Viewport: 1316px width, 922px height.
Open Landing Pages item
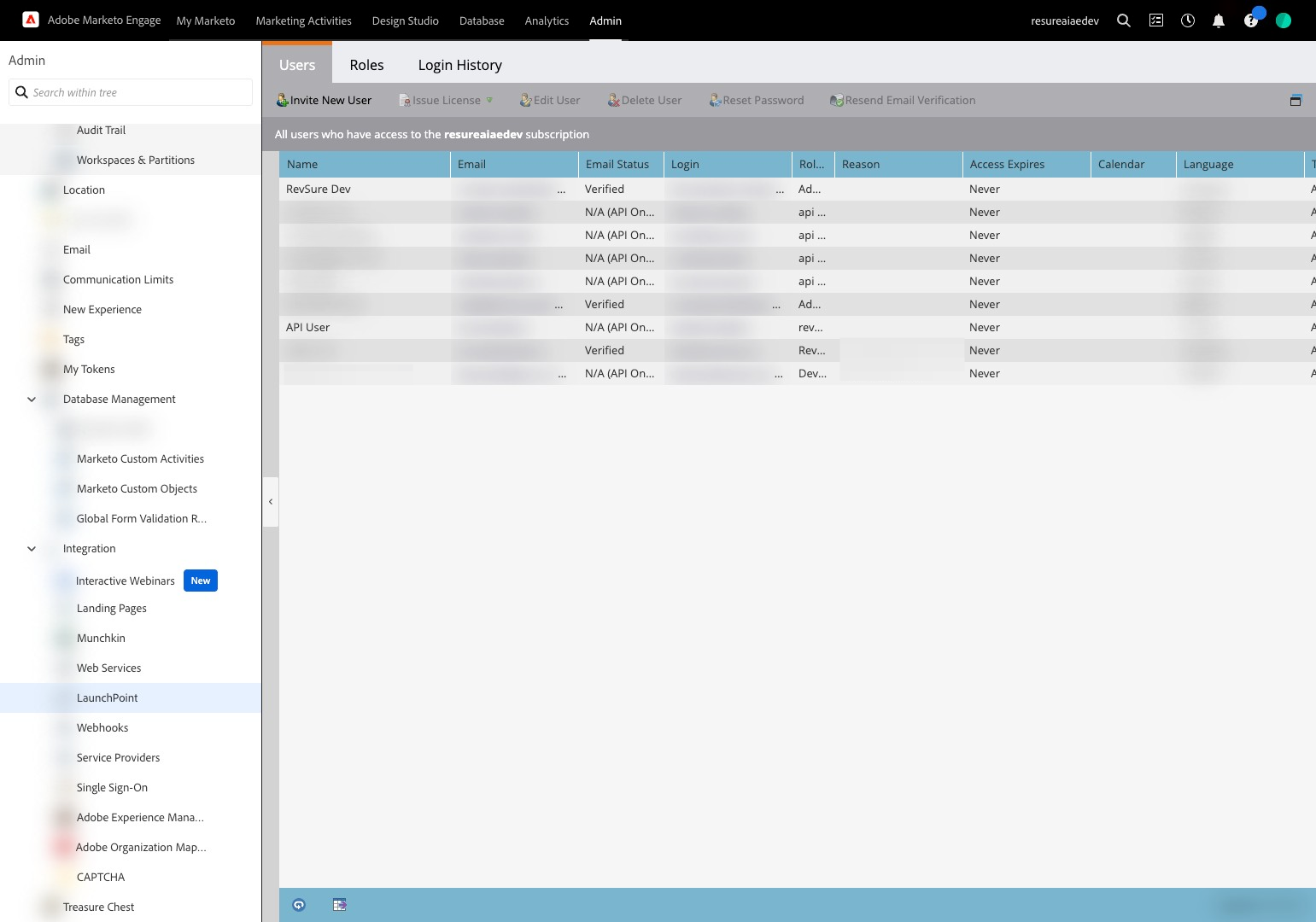112,608
